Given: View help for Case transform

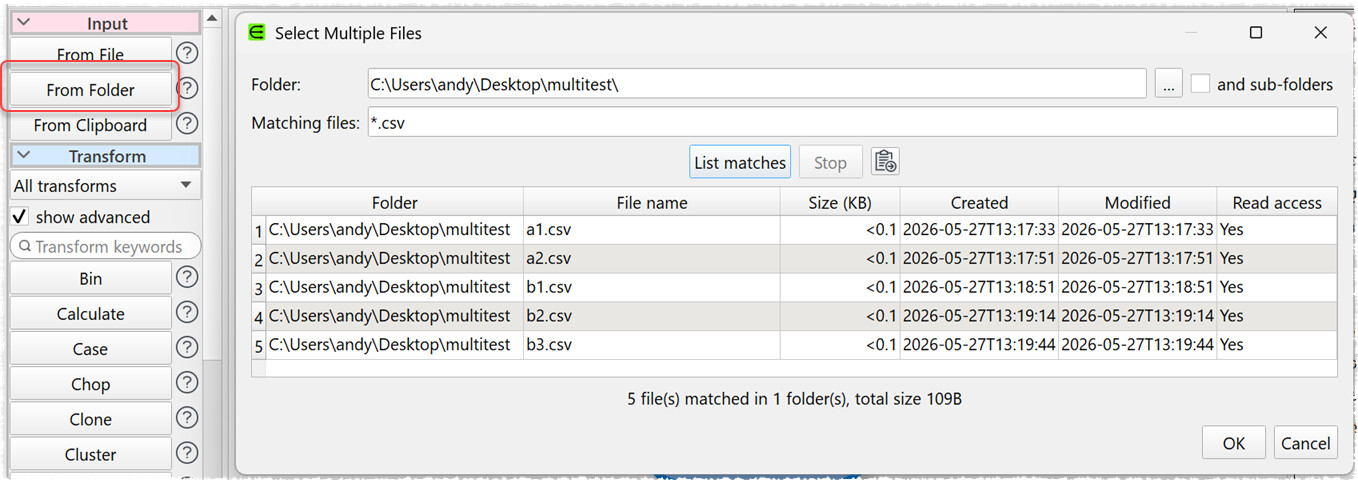Looking at the screenshot, I should 187,348.
